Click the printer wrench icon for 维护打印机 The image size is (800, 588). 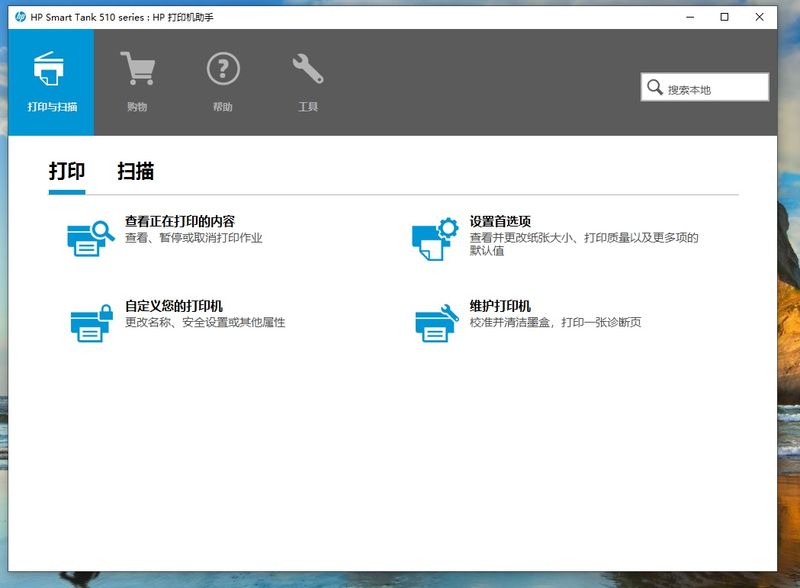(437, 323)
